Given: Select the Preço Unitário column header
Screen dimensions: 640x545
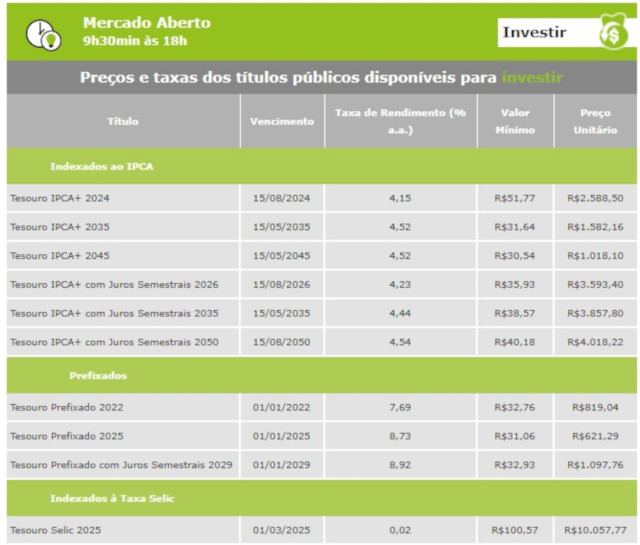Looking at the screenshot, I should click(595, 121).
